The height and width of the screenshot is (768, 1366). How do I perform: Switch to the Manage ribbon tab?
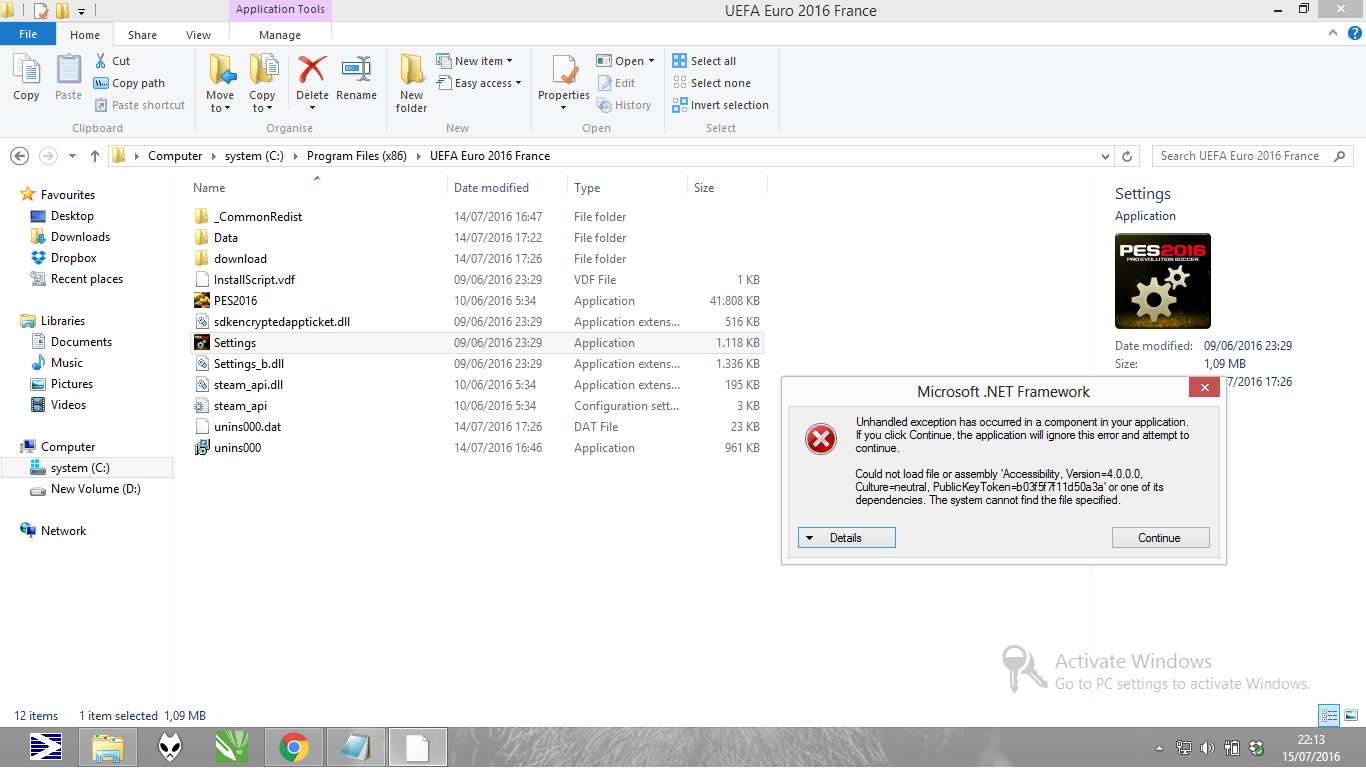pyautogui.click(x=280, y=35)
